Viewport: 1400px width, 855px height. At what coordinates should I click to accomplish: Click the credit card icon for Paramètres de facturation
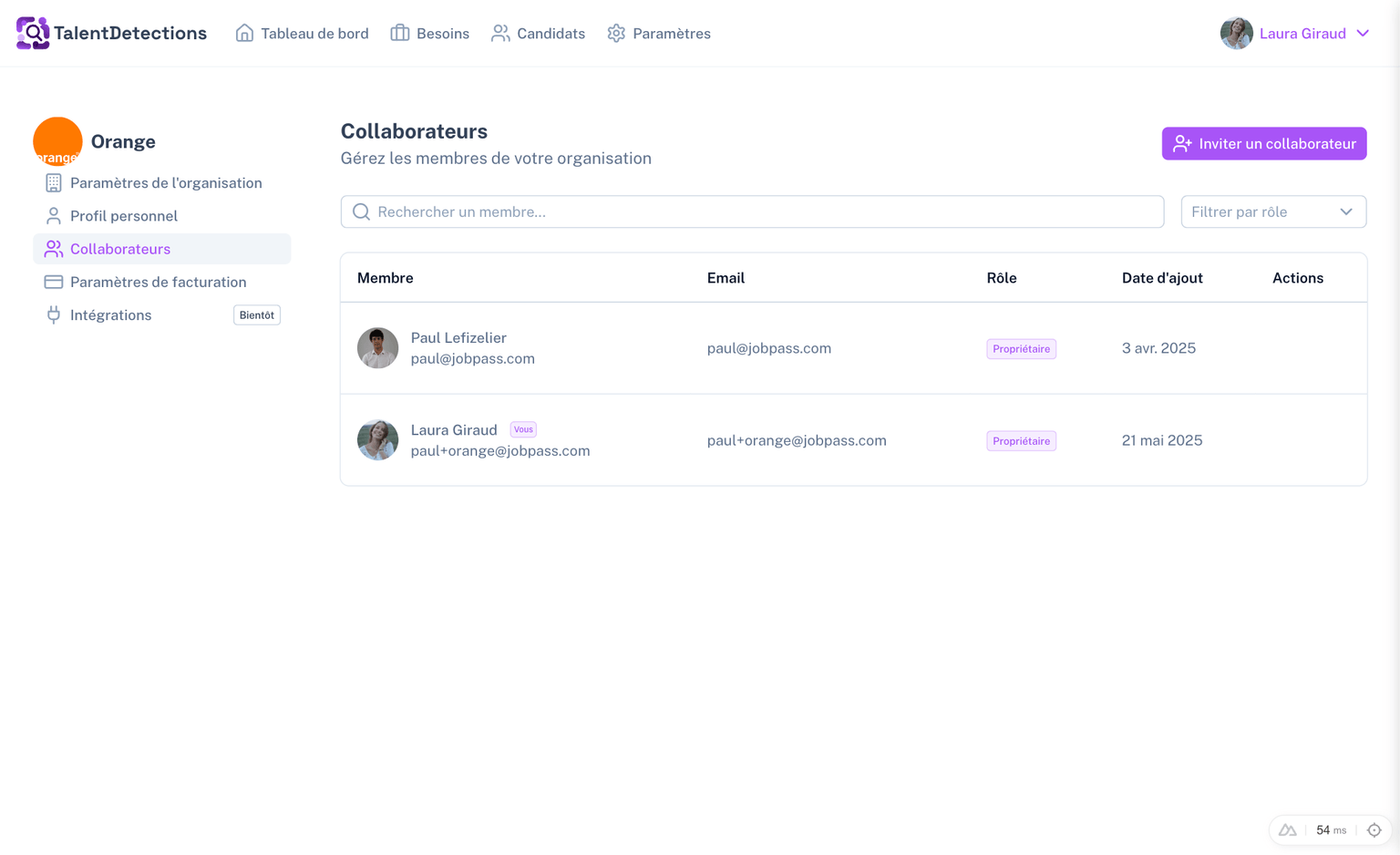pyautogui.click(x=52, y=282)
